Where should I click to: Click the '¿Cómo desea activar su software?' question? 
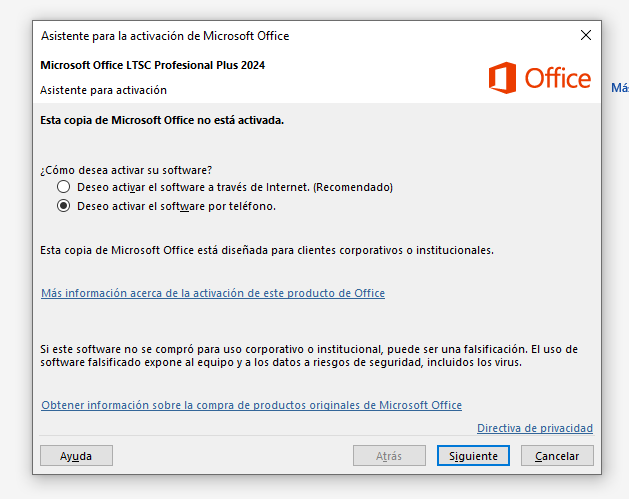coord(126,169)
